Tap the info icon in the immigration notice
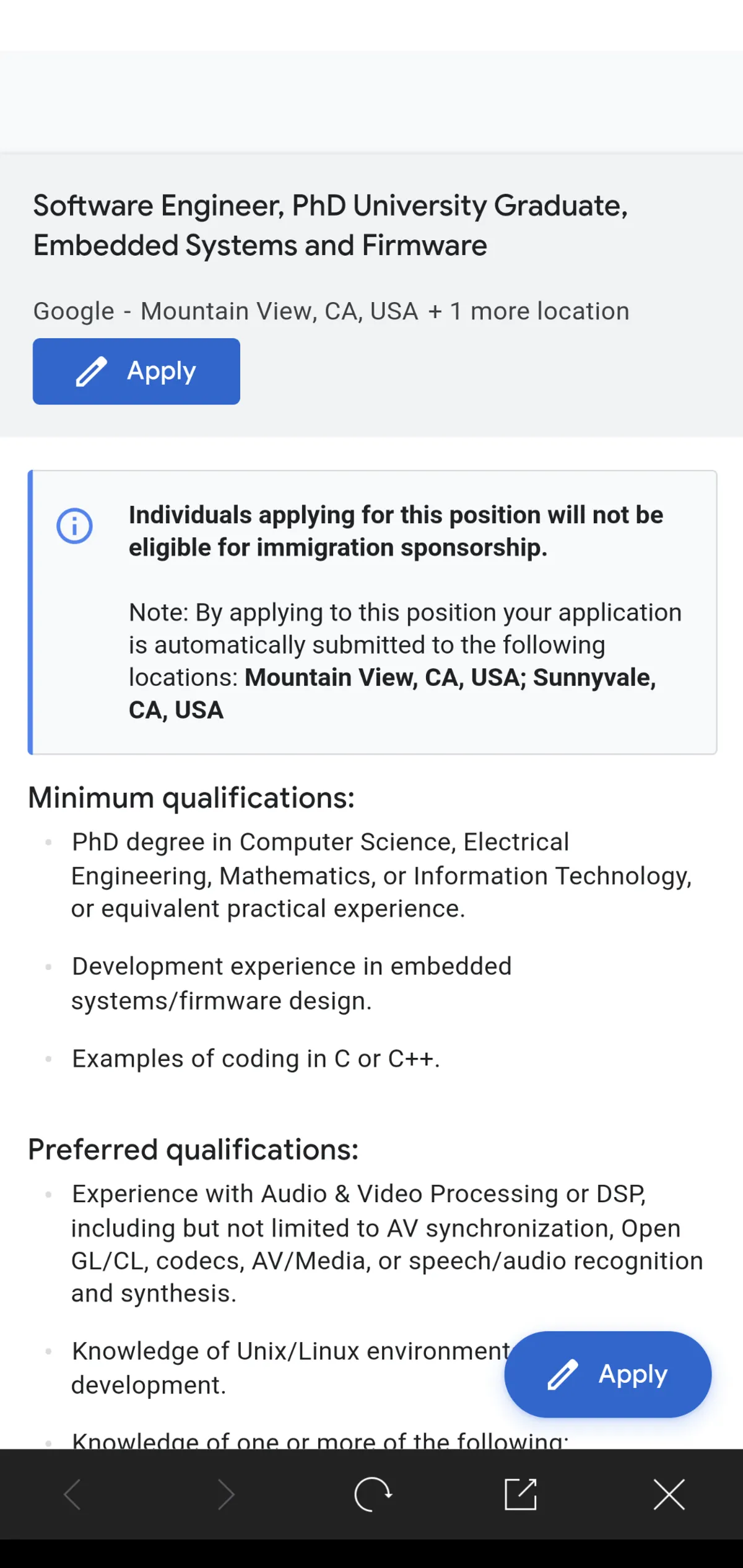Screen dimensions: 743x1568 coord(75,526)
